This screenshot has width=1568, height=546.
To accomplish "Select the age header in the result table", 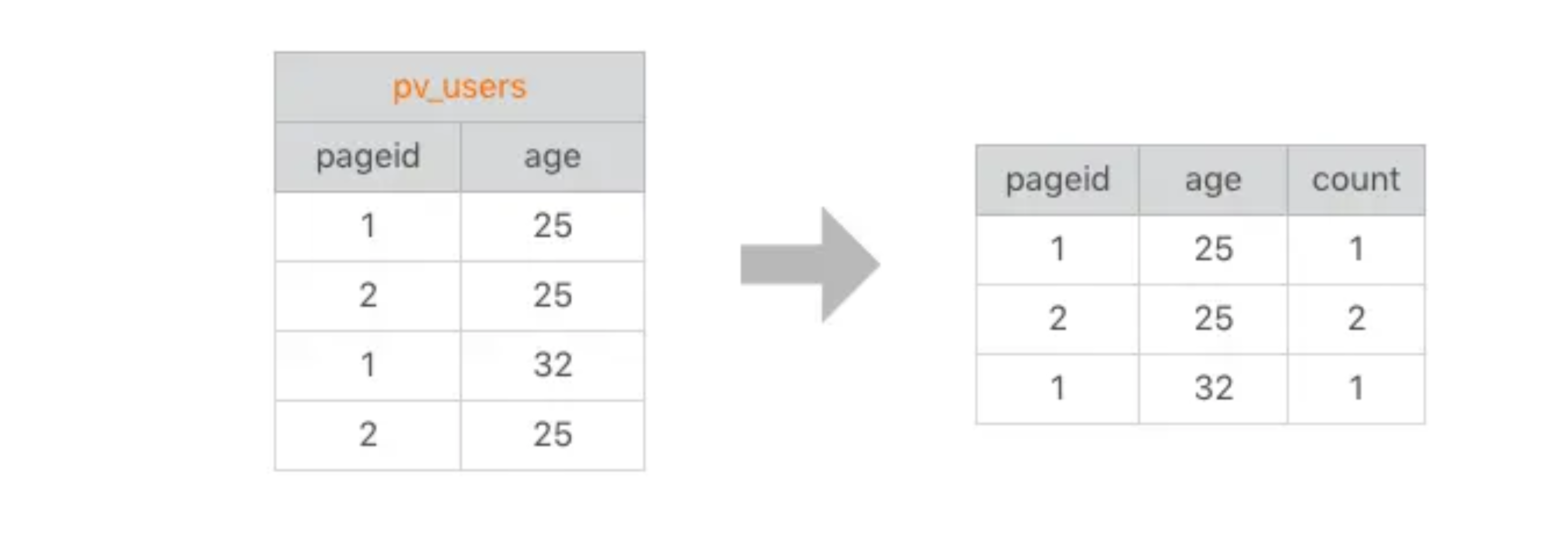I will click(x=1212, y=180).
